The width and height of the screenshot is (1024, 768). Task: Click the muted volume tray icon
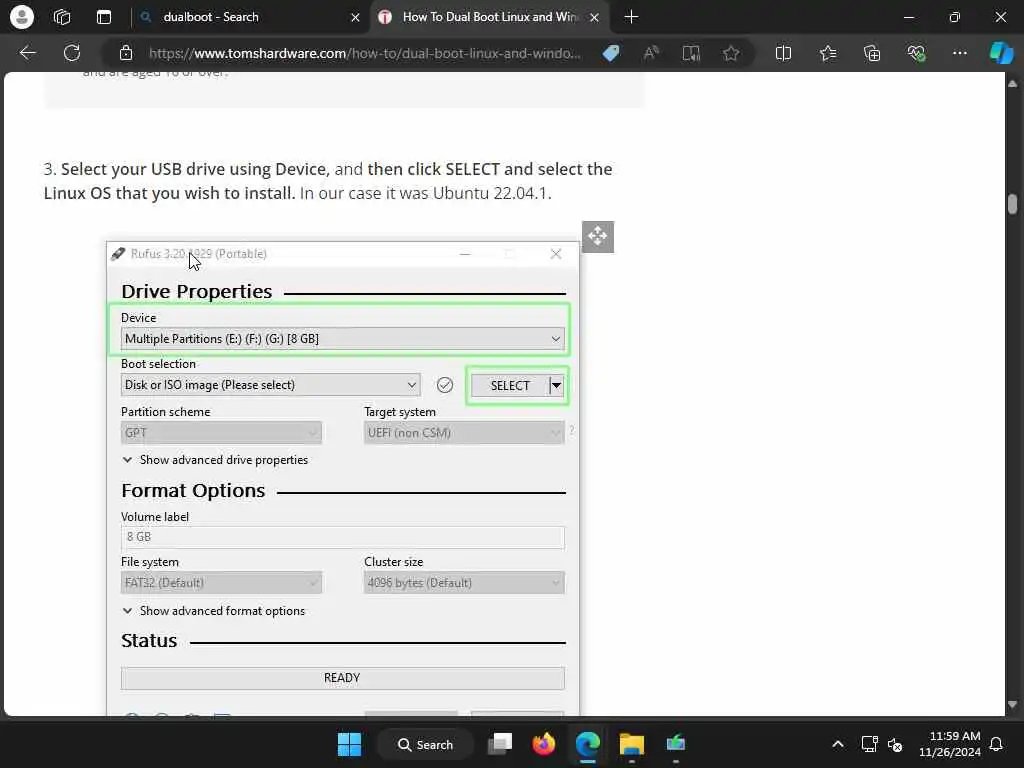click(895, 744)
